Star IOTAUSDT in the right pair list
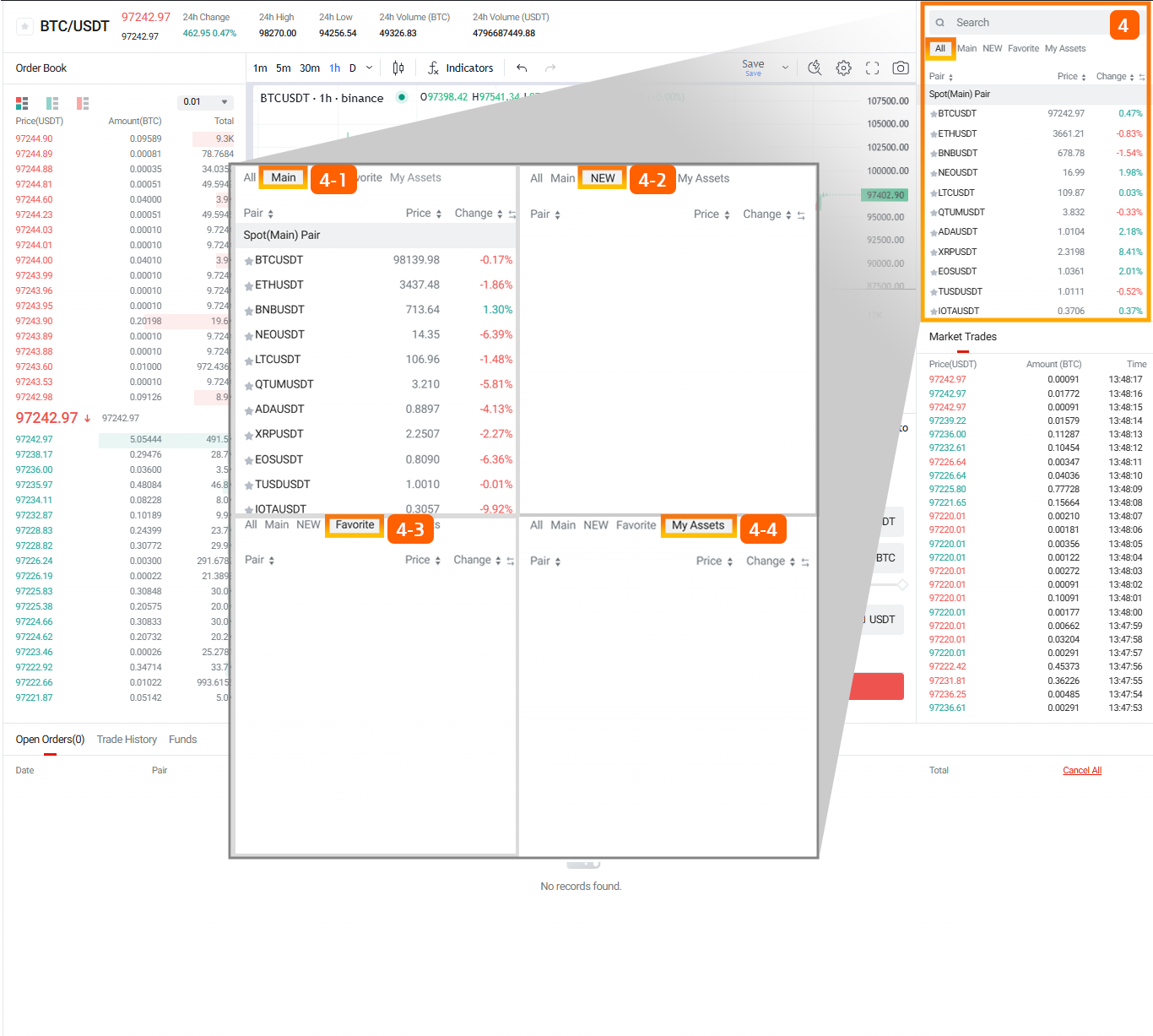Screen dimensions: 1153x1036 coord(934,312)
